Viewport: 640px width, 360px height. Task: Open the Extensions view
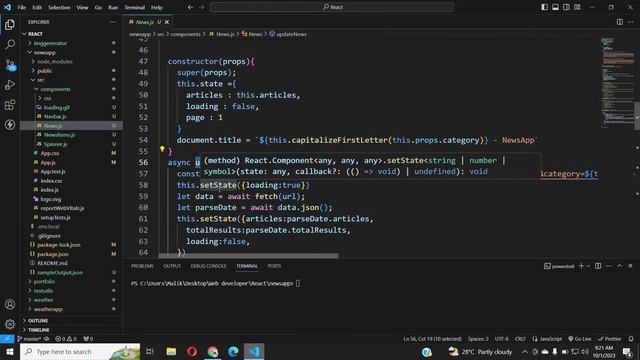pyautogui.click(x=10, y=104)
